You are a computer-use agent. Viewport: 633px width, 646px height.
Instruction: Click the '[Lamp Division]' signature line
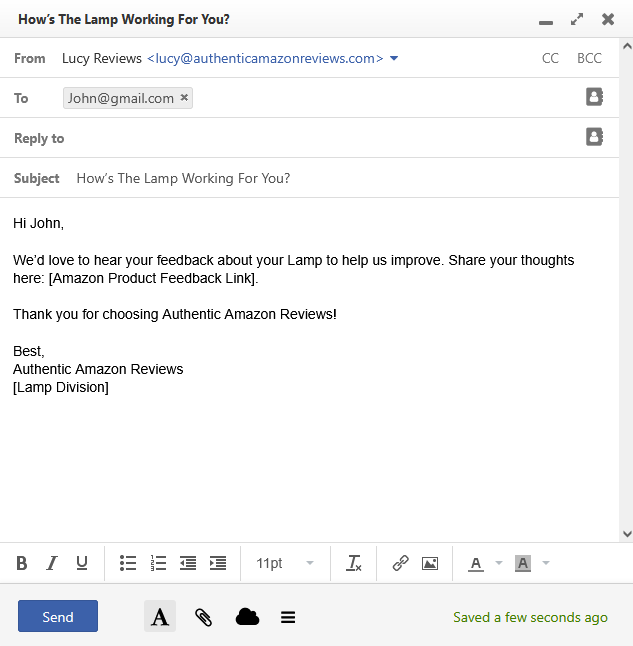pyautogui.click(x=61, y=387)
